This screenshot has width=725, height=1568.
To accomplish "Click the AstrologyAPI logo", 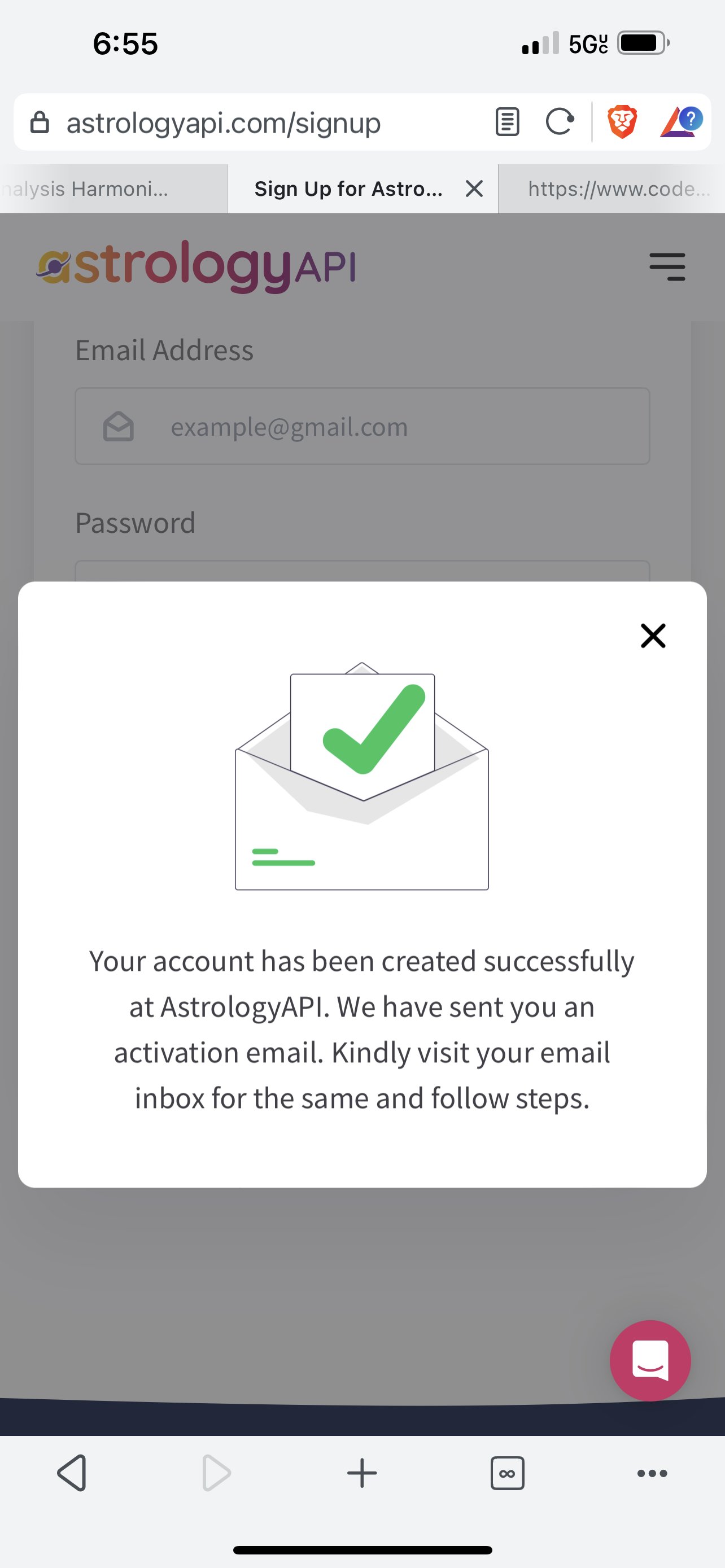I will [x=196, y=266].
